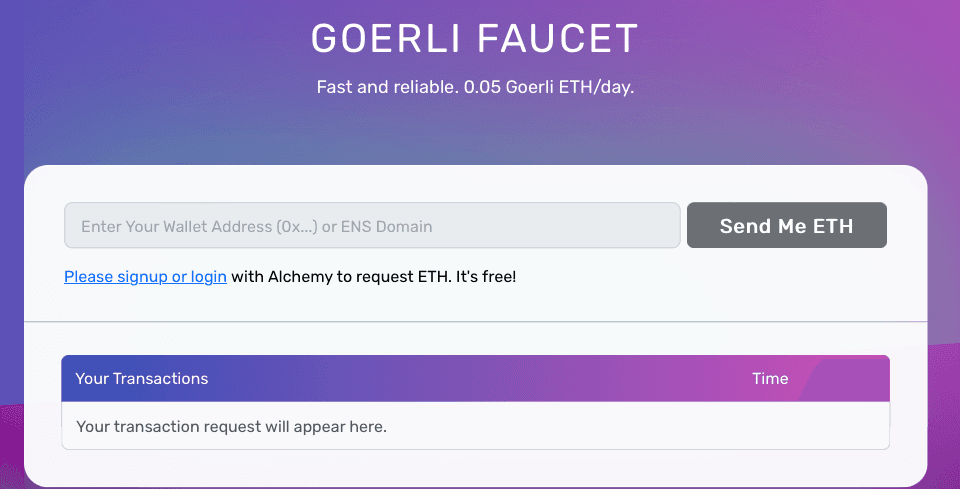960x489 pixels.
Task: Click the word 'signup' in the link
Action: click(x=143, y=277)
